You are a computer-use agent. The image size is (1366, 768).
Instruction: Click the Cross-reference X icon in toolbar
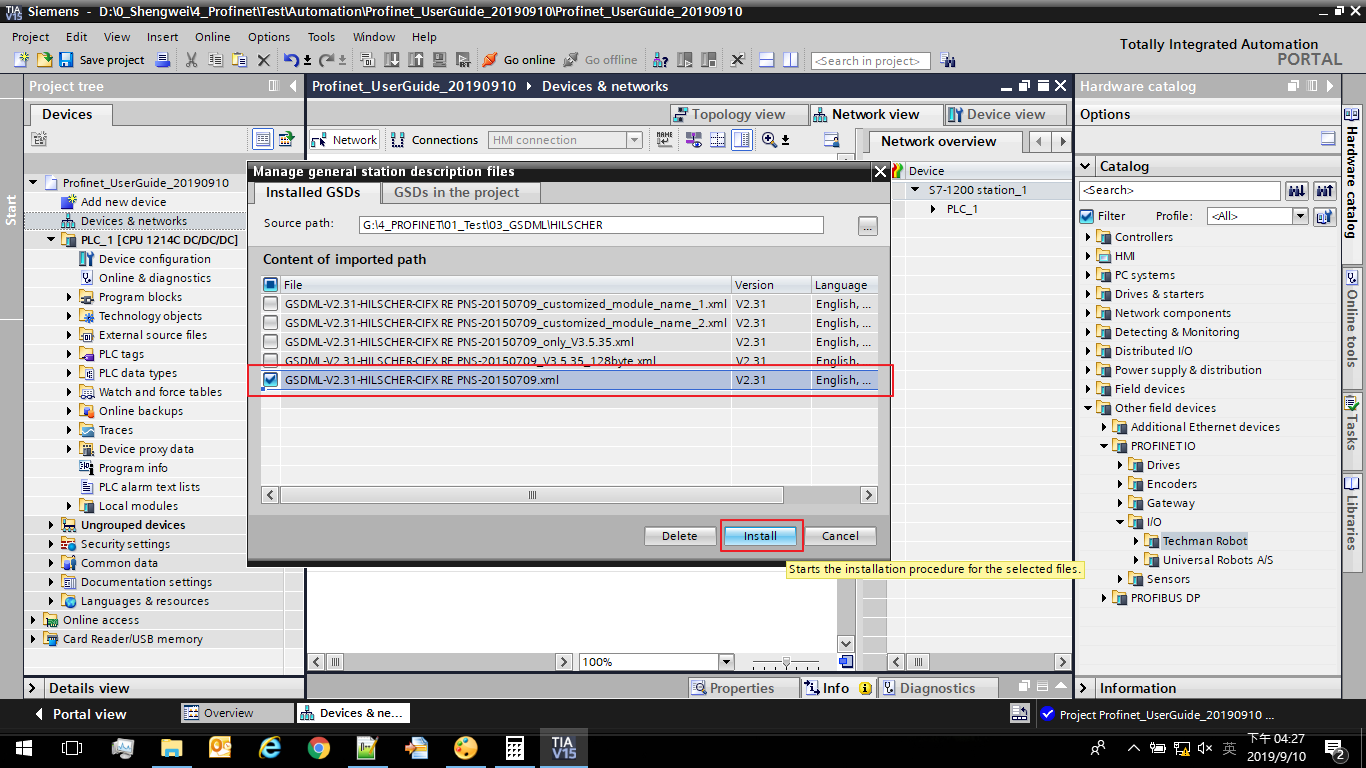(x=738, y=60)
